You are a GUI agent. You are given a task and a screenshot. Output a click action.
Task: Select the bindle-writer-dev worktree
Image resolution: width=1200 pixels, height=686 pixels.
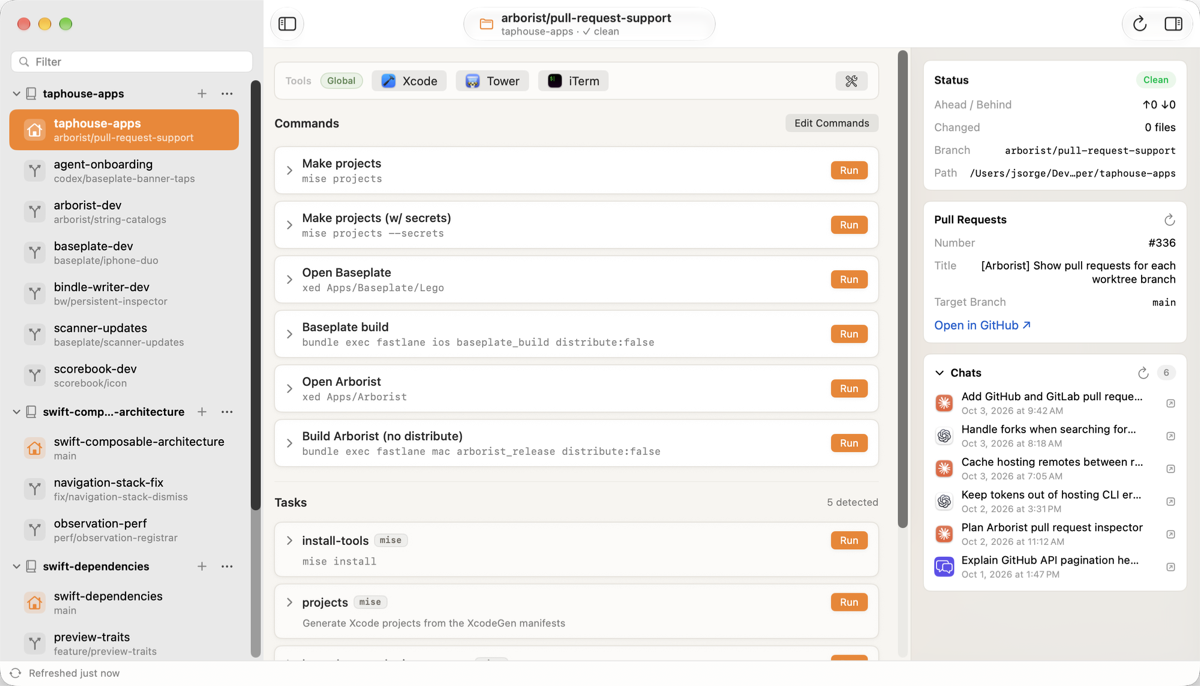point(124,294)
